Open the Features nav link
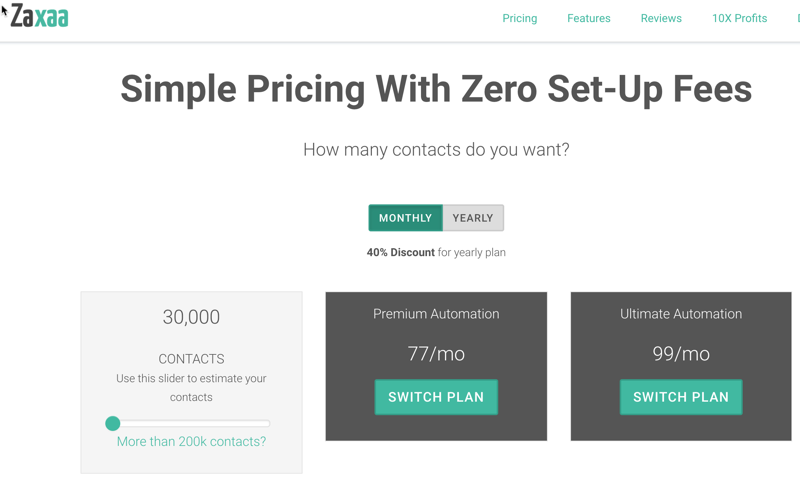Screen dimensions: 800x477 point(589,18)
